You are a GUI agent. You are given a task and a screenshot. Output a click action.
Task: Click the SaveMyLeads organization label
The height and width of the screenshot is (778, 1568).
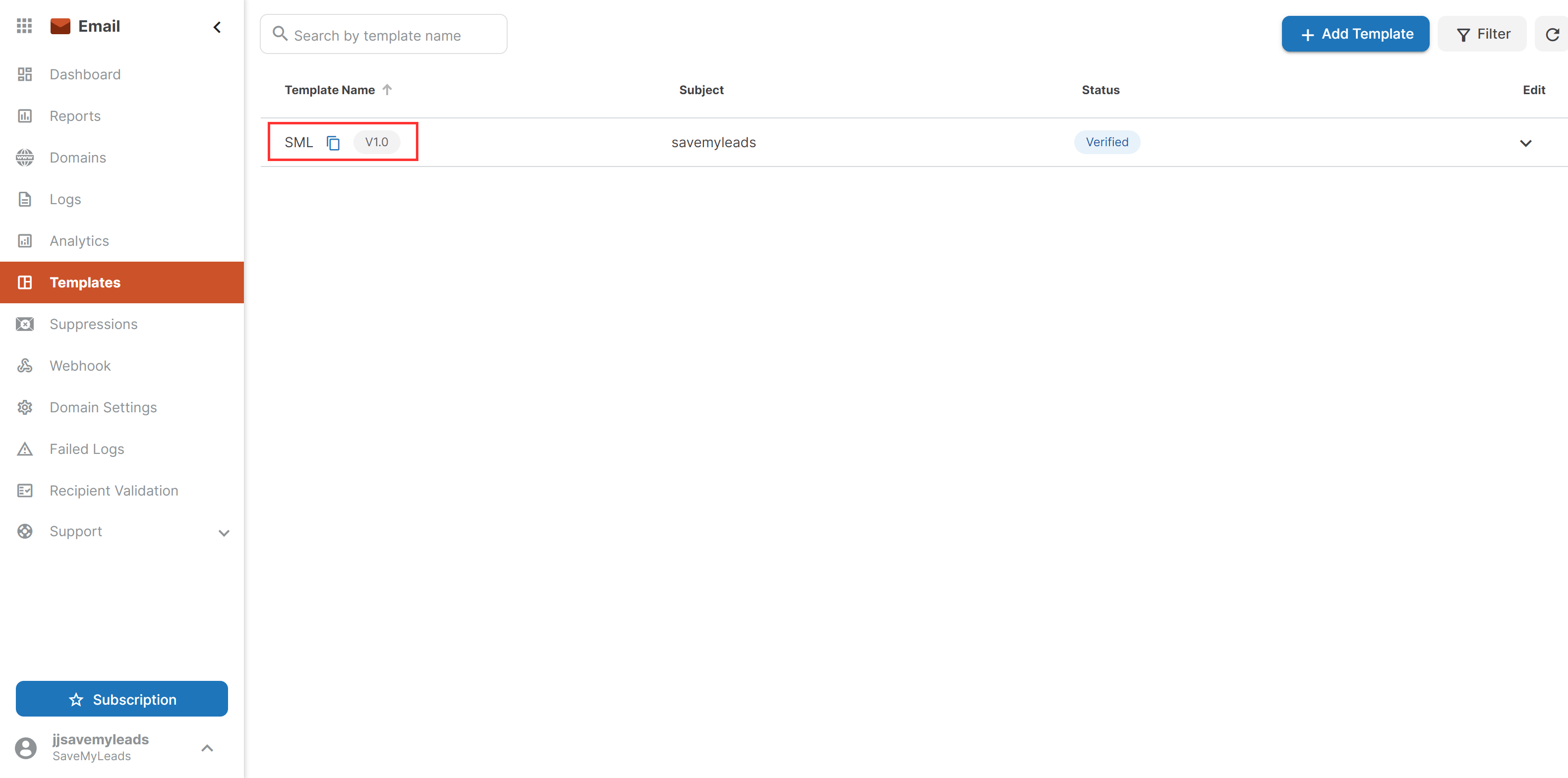click(92, 756)
